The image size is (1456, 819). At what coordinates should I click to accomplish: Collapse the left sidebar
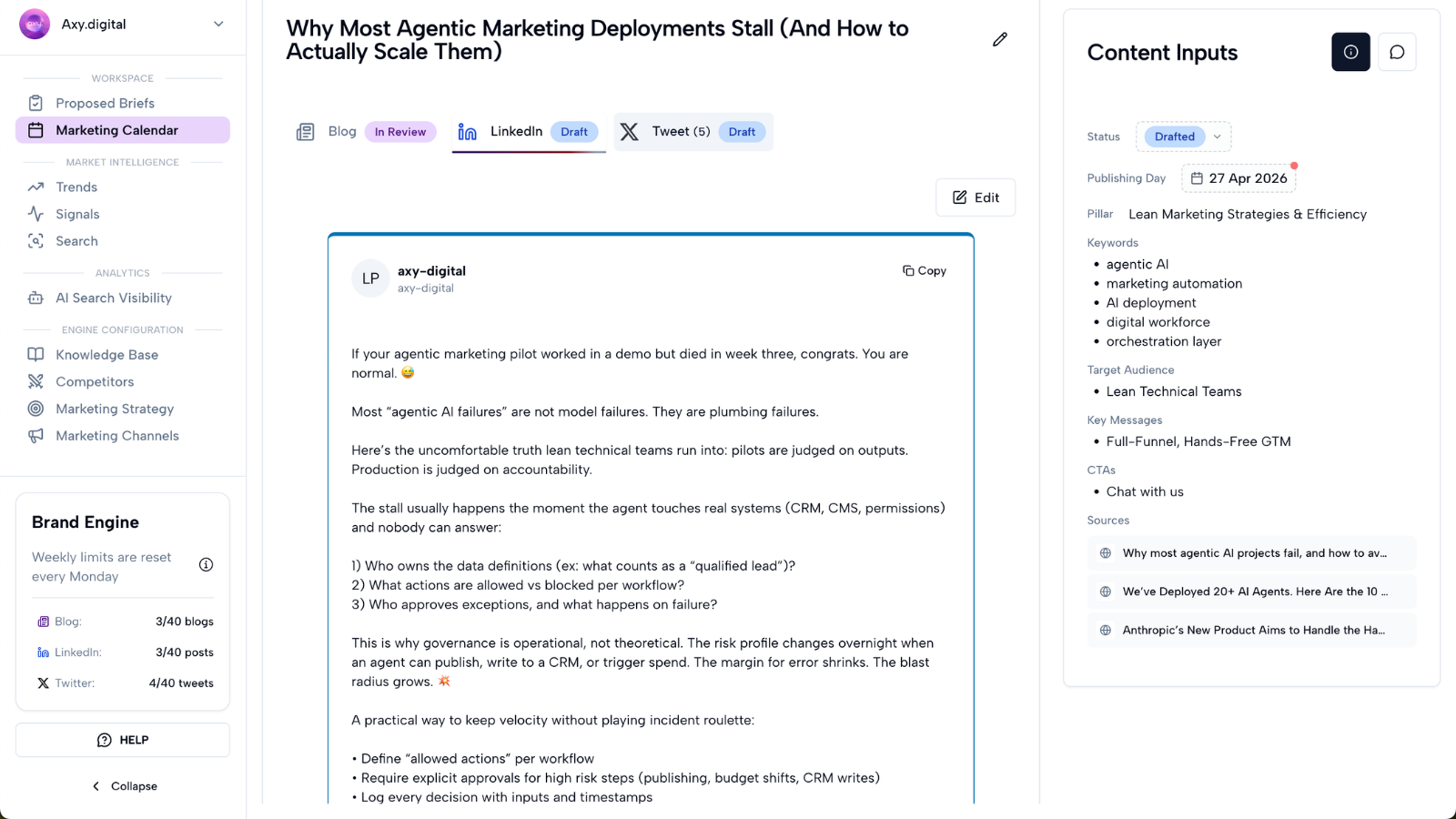click(124, 786)
